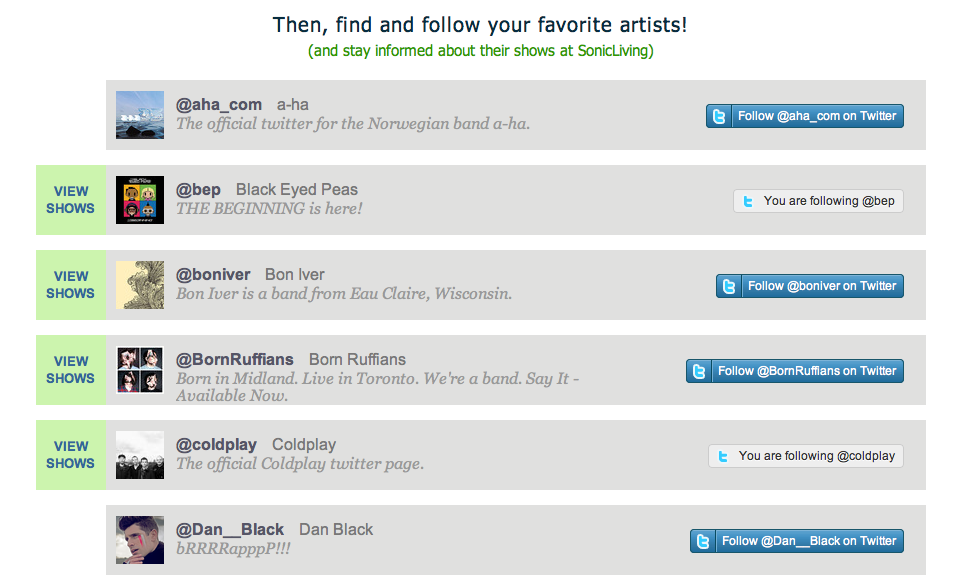The image size is (974, 587).
Task: Click the Coldplay band photo thumbnail
Action: [x=140, y=455]
